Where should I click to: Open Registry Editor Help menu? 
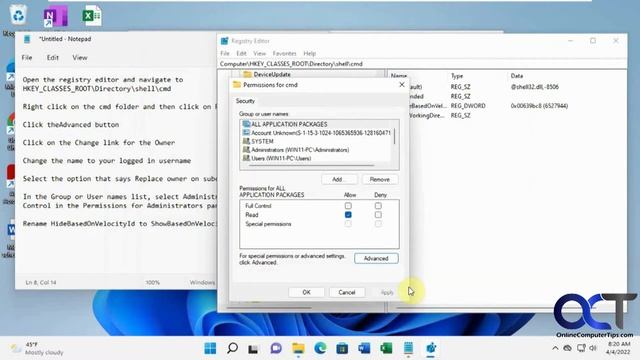(309, 53)
